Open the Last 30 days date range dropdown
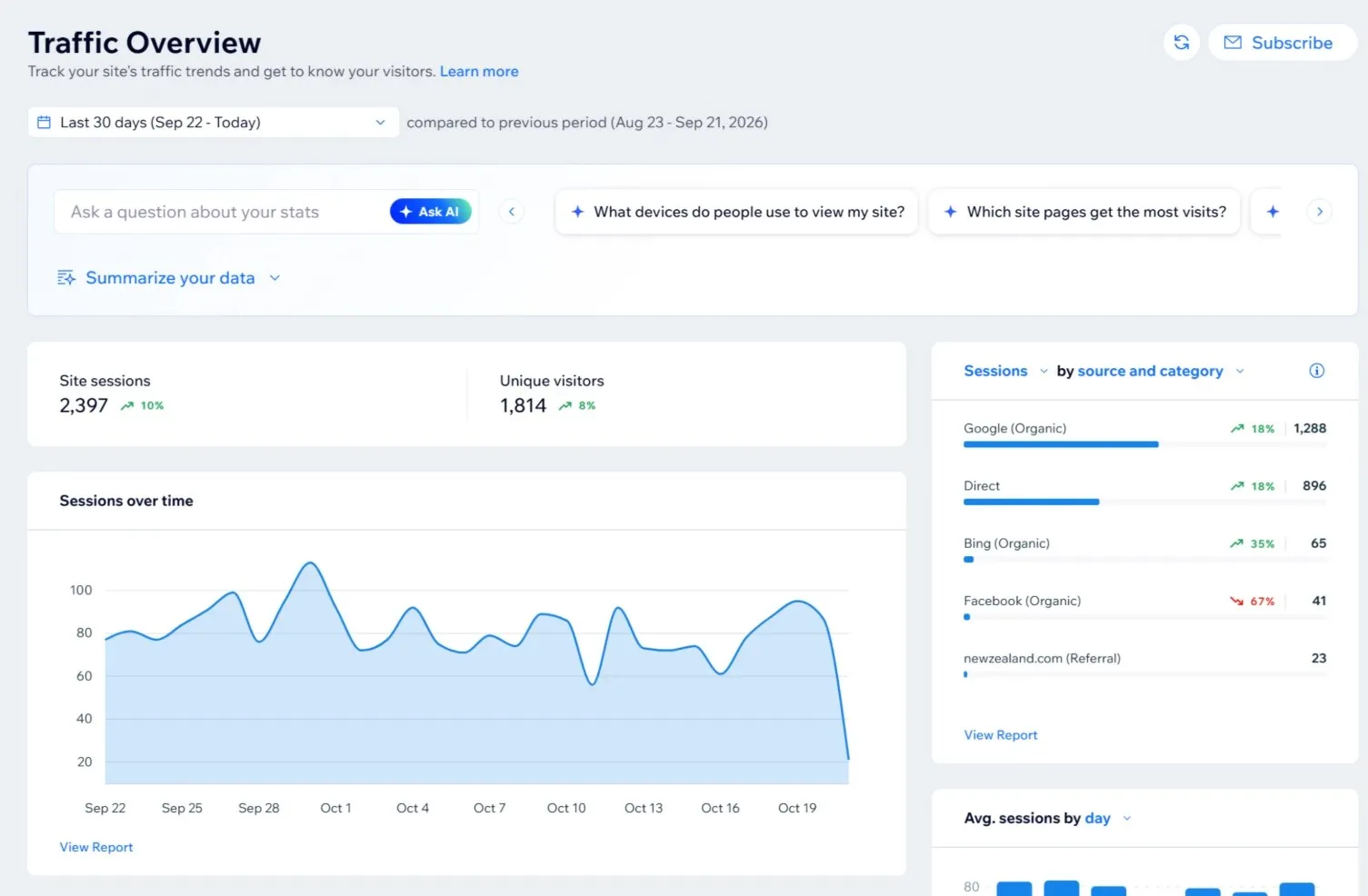1368x896 pixels. pos(214,123)
